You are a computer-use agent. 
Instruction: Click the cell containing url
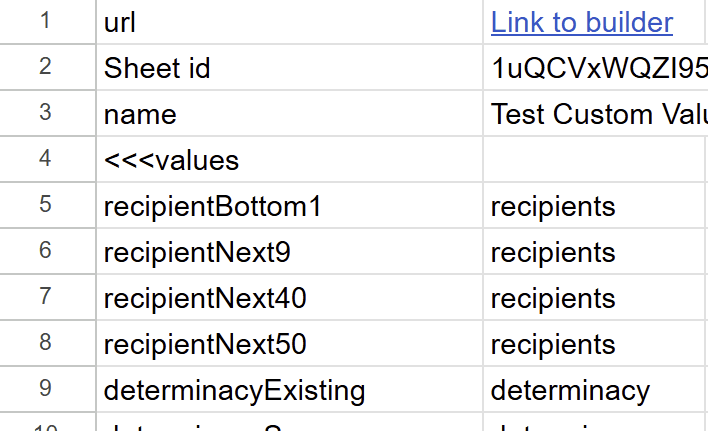tap(289, 22)
